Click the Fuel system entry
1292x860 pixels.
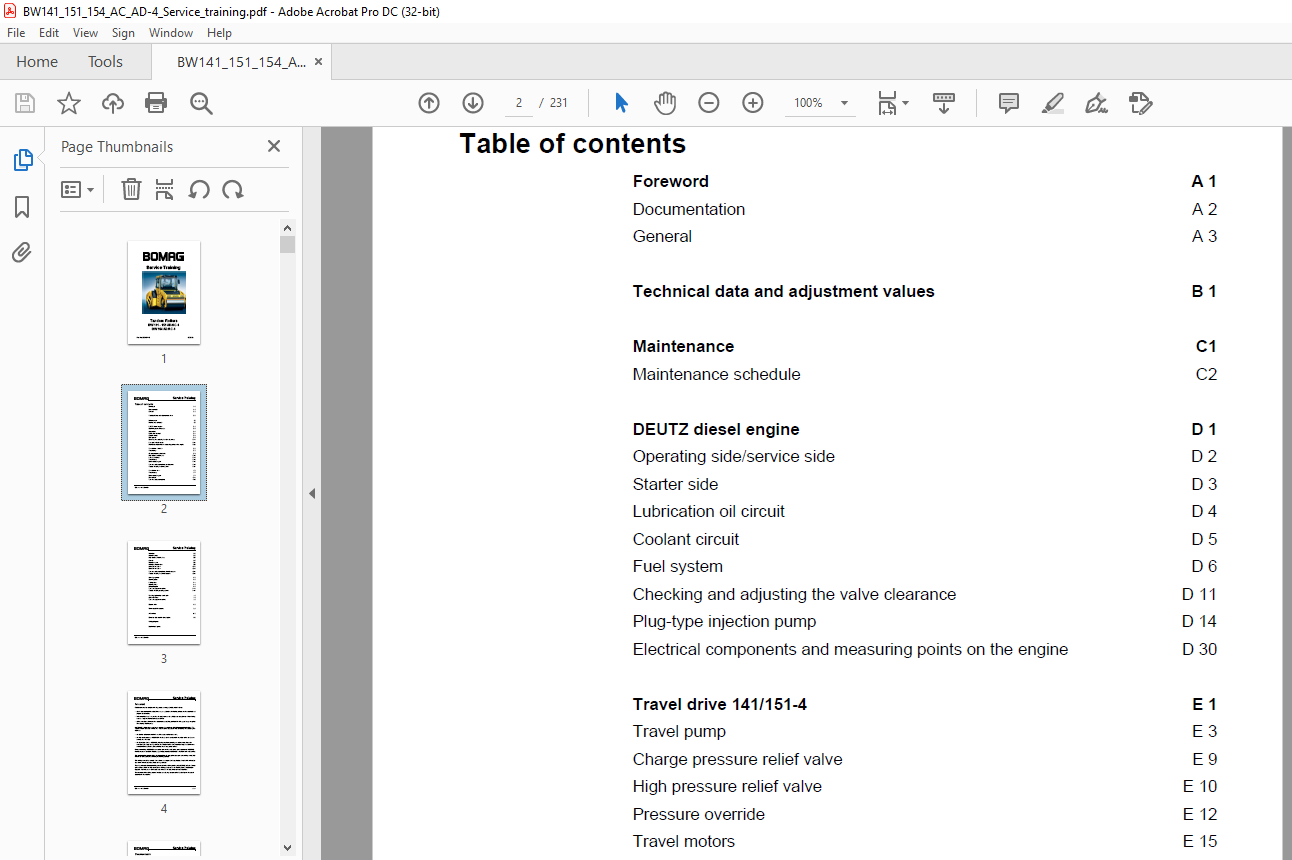click(x=678, y=566)
